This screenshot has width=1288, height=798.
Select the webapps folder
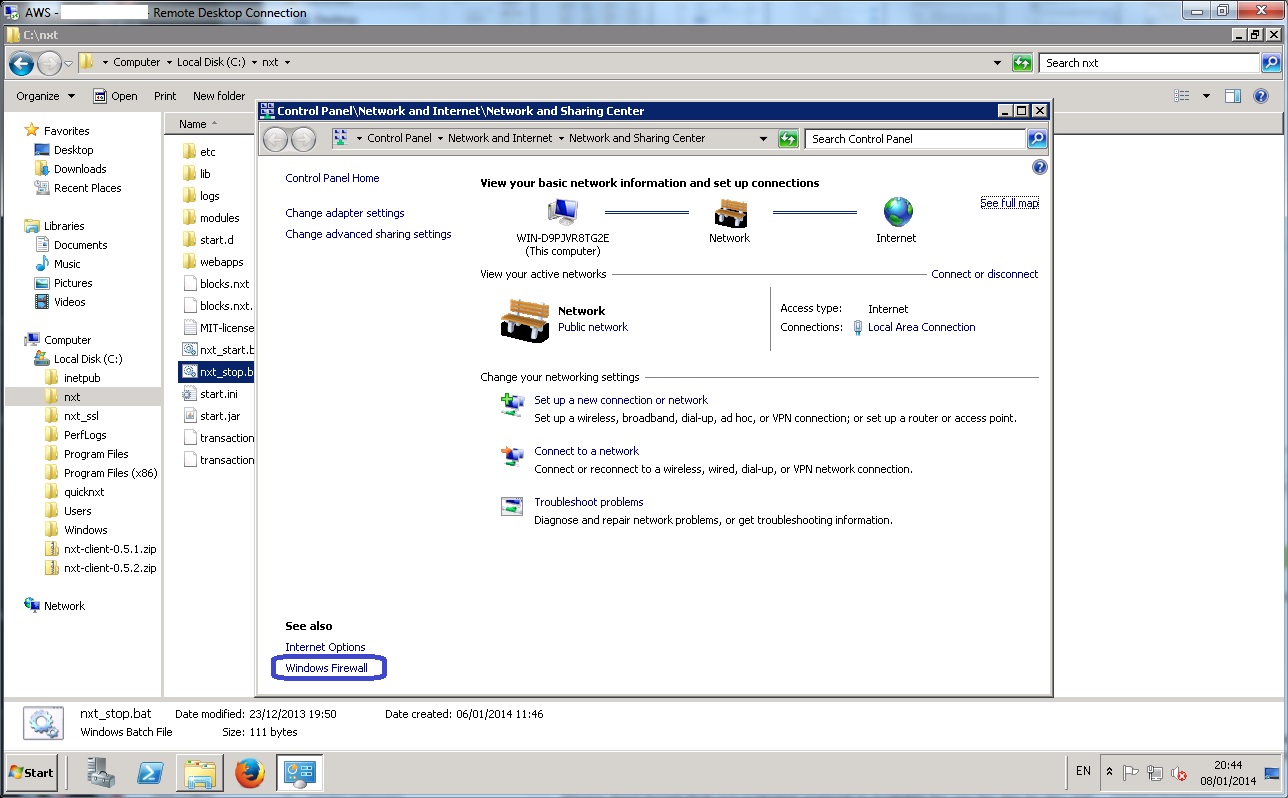click(x=221, y=262)
